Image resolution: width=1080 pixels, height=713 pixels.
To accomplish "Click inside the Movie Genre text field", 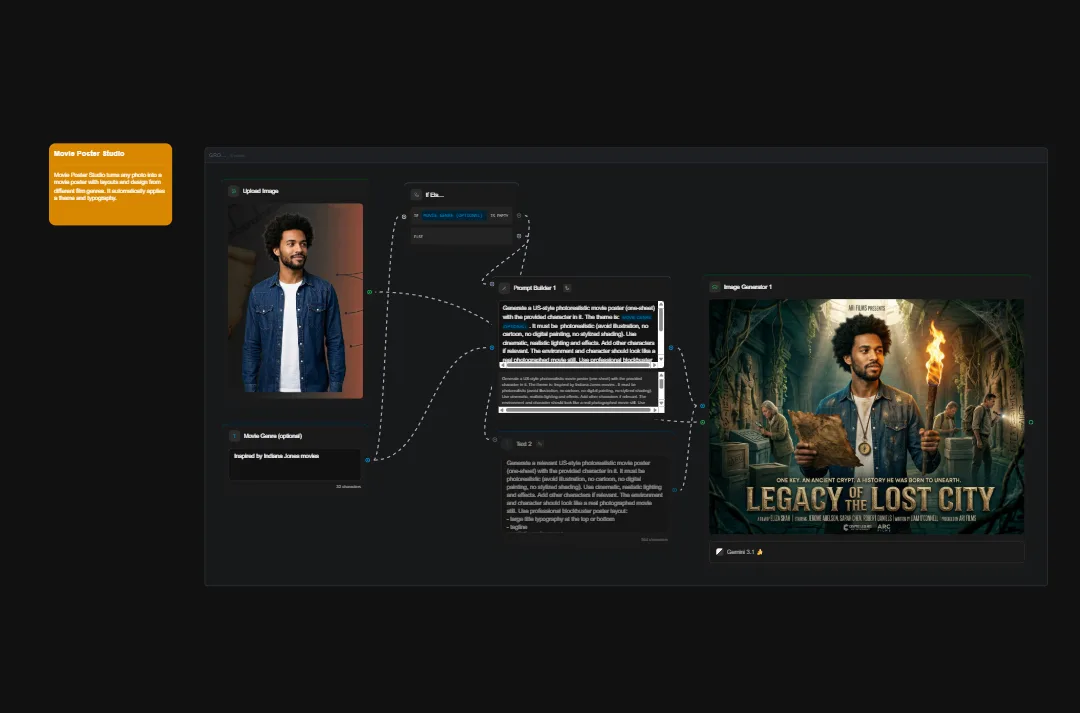I will [294, 464].
